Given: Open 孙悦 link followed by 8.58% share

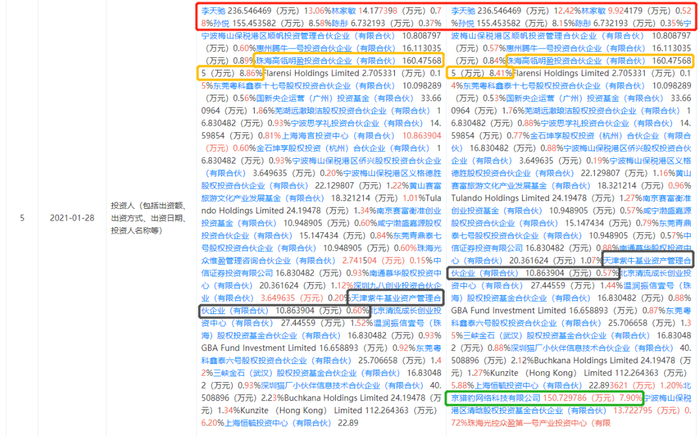Looking at the screenshot, I should point(221,23).
